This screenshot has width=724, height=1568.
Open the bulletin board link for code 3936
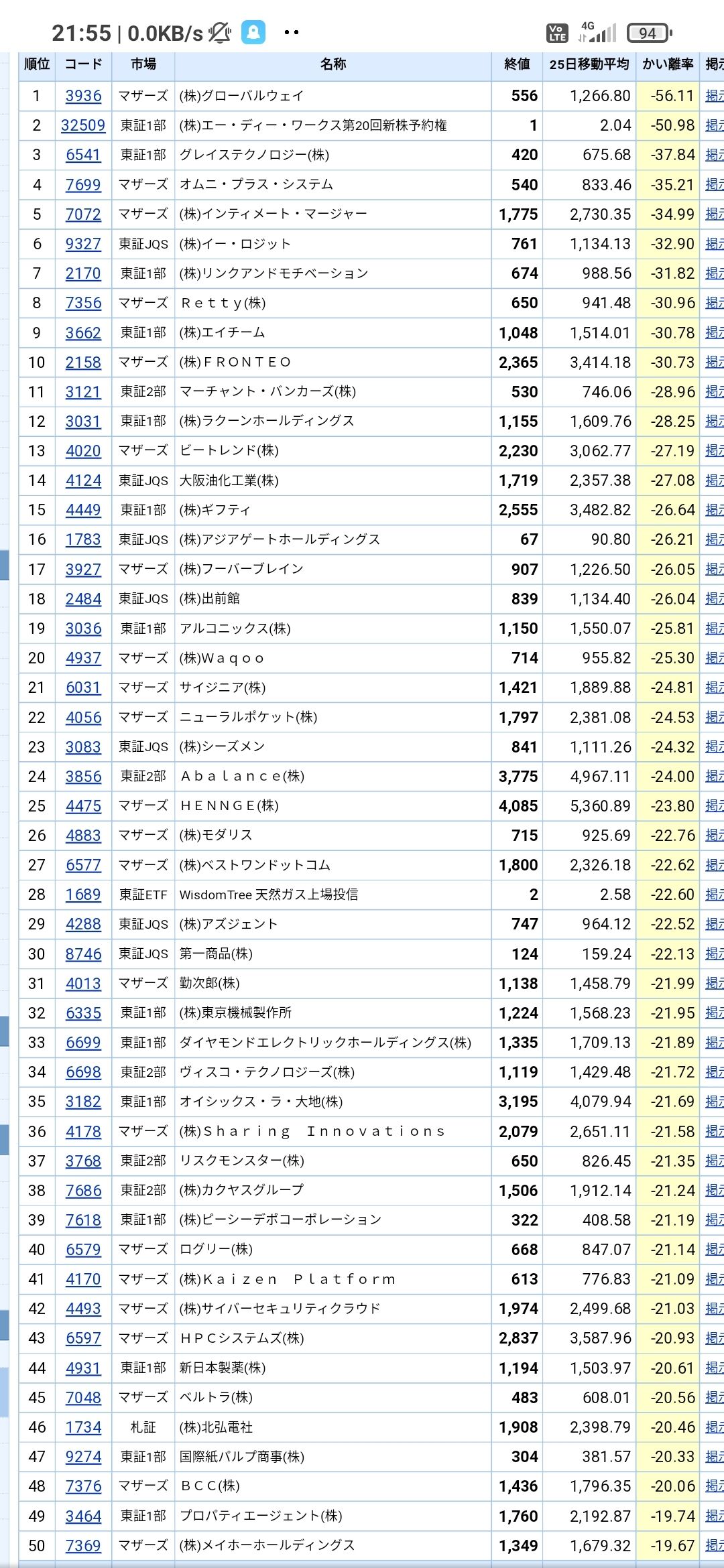tap(714, 96)
